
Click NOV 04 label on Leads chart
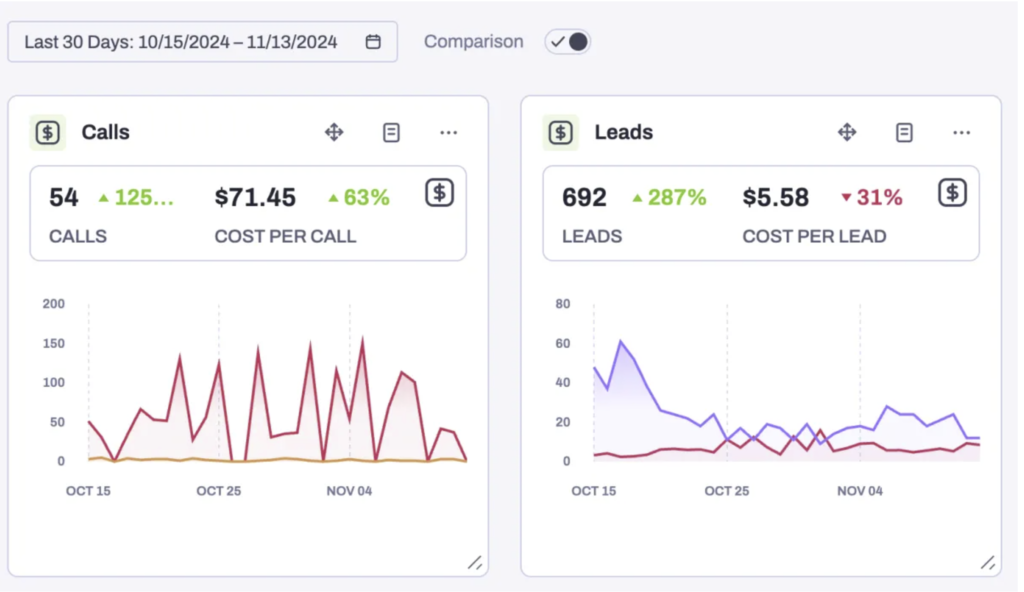click(860, 491)
